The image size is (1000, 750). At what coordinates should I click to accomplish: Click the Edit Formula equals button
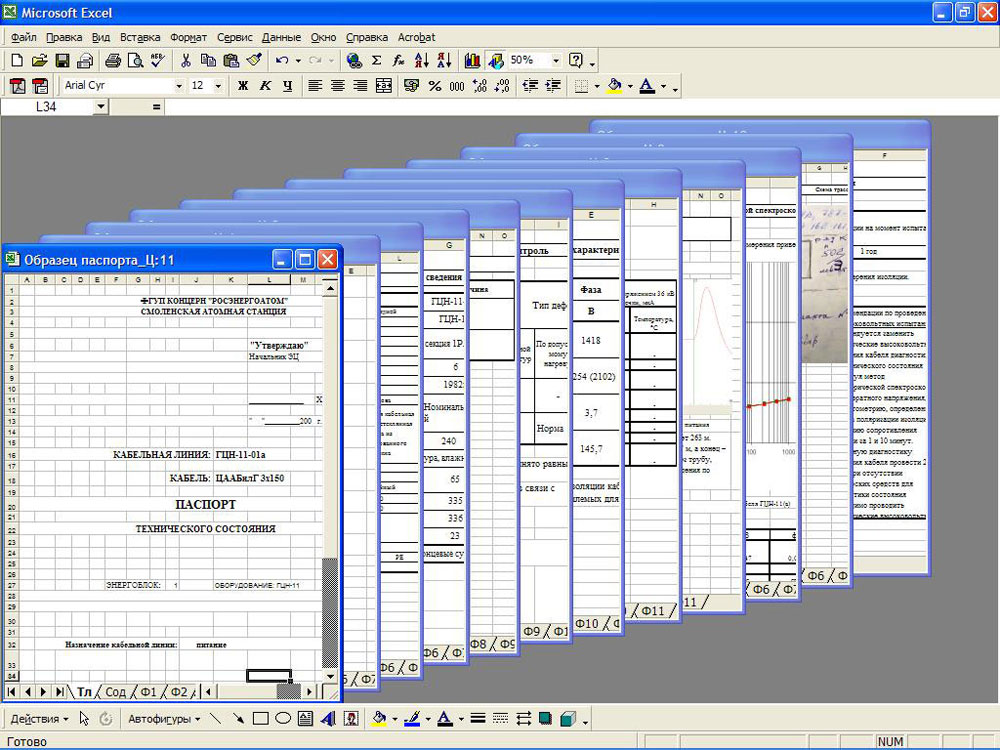pos(156,107)
